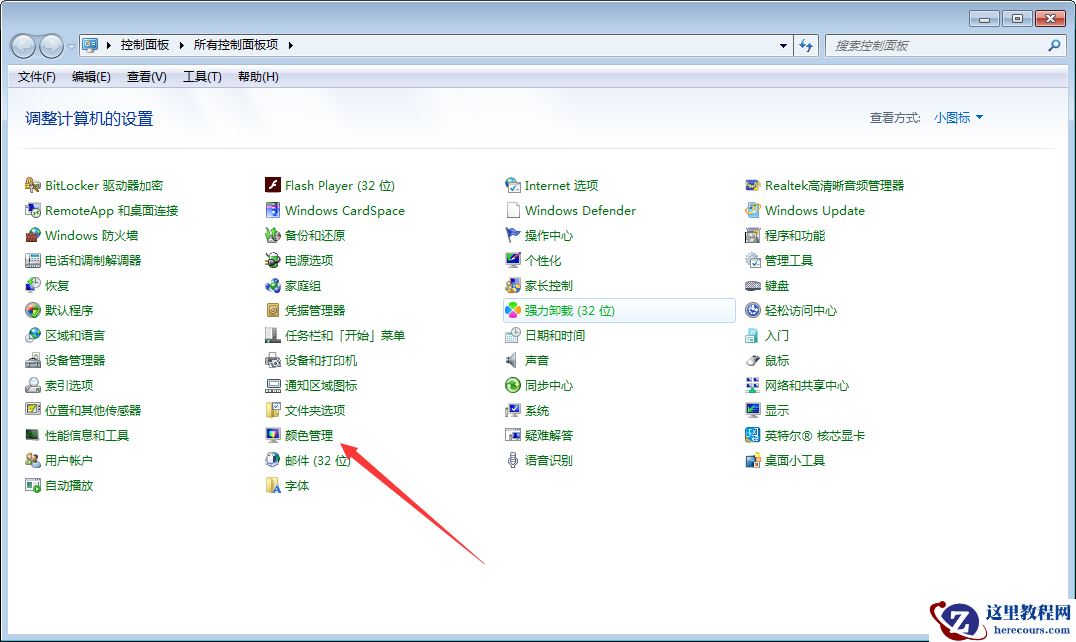This screenshot has height=642, width=1076.
Task: Click the 声音 speaker icon
Action: [x=513, y=361]
